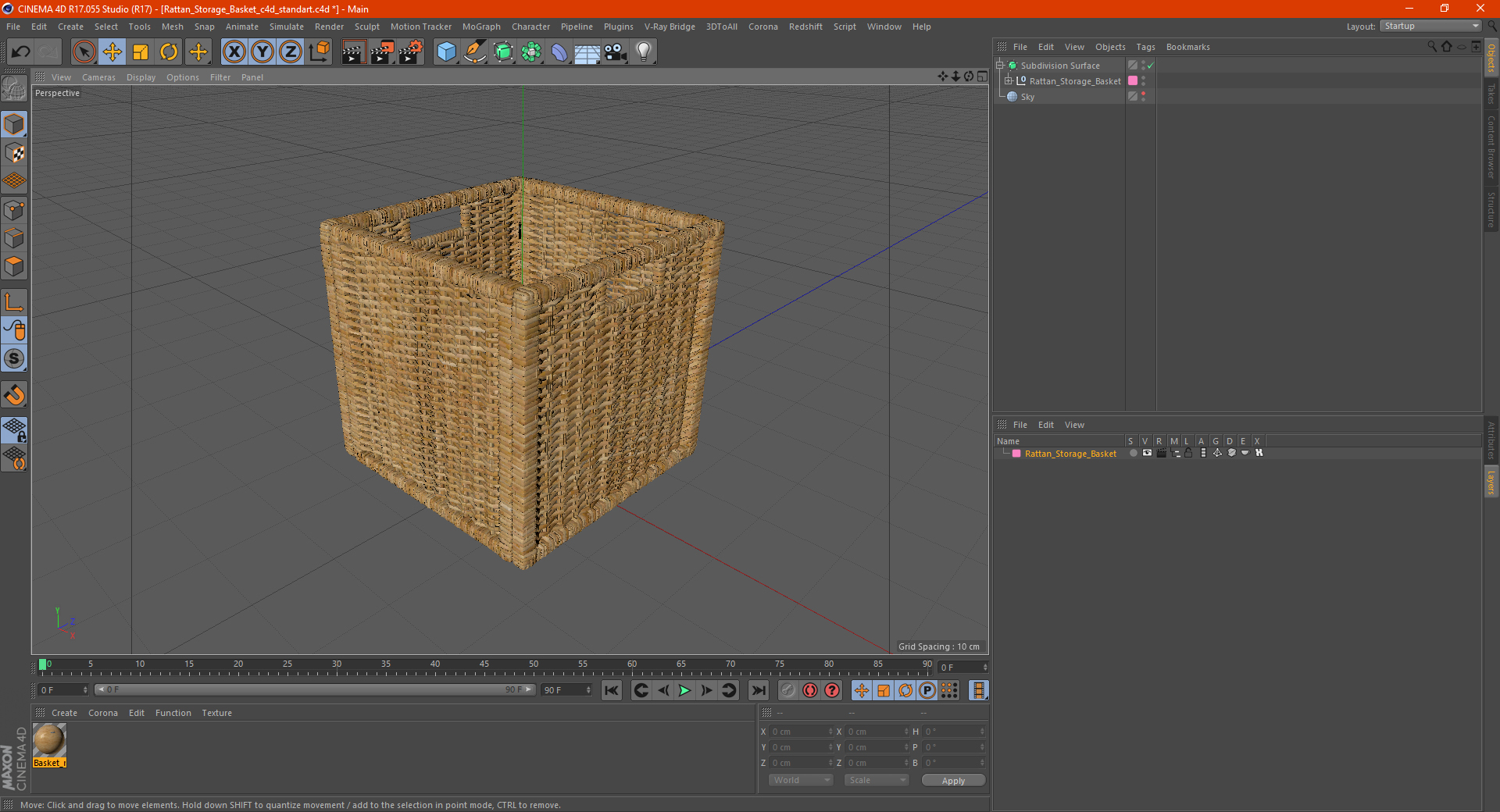This screenshot has width=1500, height=812.
Task: Add a Camera object
Action: pyautogui.click(x=616, y=52)
